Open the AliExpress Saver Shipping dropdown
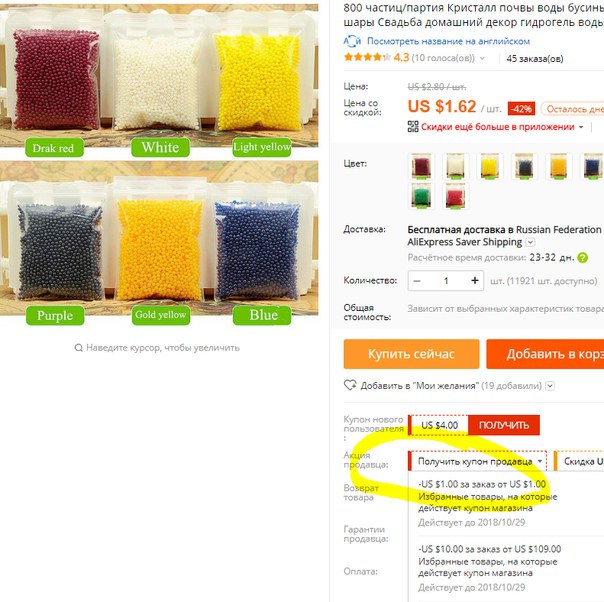604x602 pixels. click(x=530, y=242)
